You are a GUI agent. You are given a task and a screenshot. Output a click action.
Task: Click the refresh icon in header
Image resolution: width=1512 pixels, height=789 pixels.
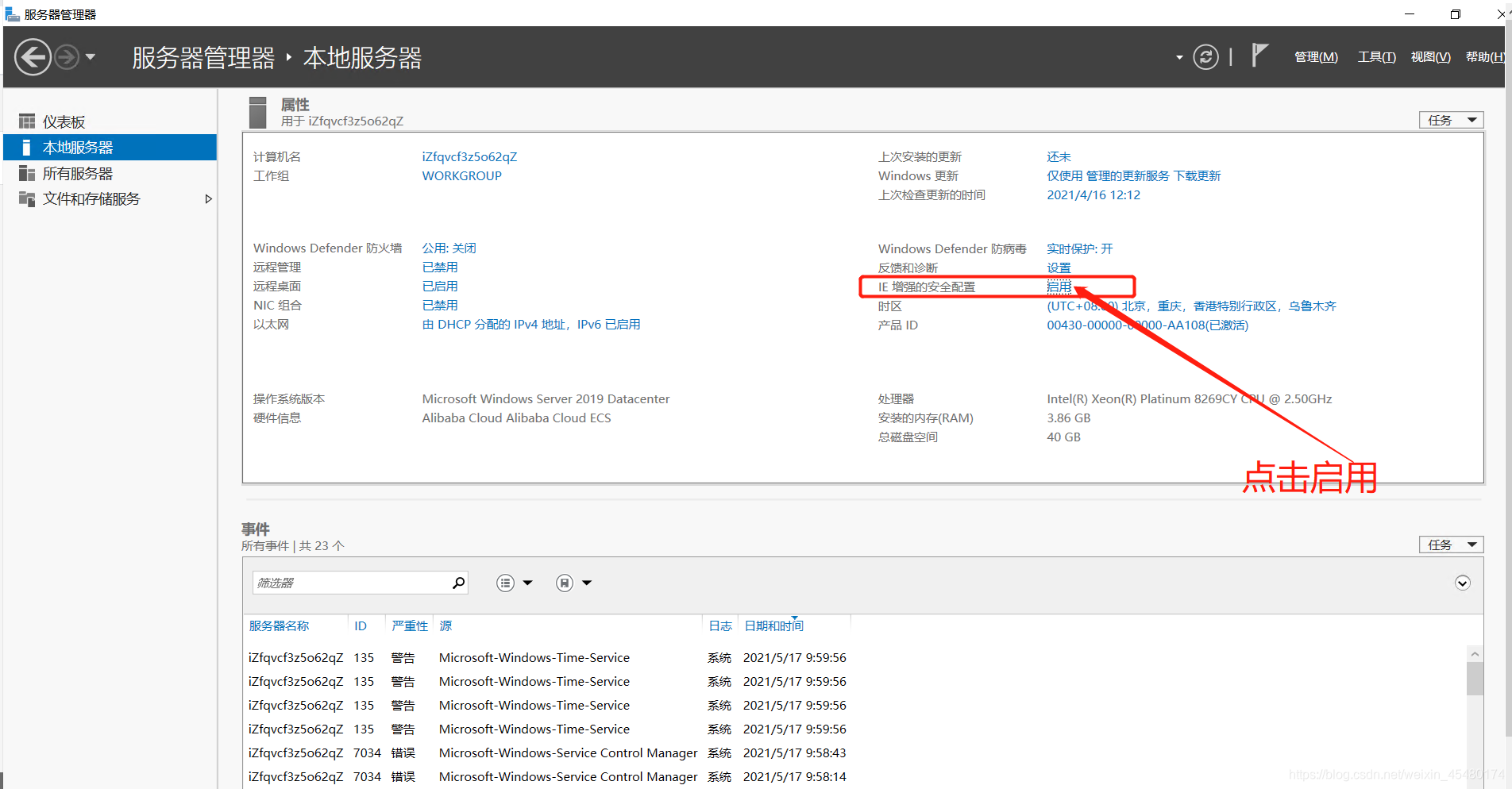pos(1205,57)
